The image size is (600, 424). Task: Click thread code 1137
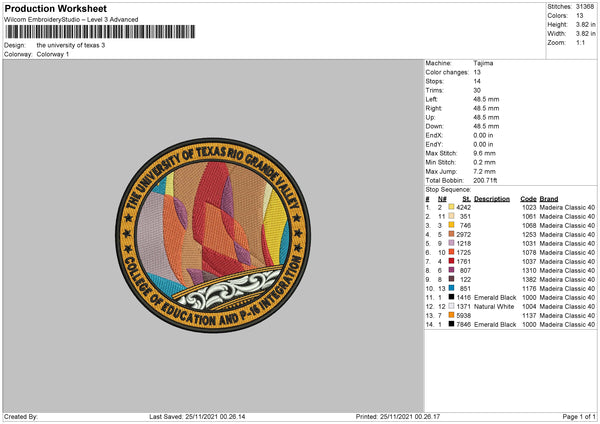click(x=529, y=315)
